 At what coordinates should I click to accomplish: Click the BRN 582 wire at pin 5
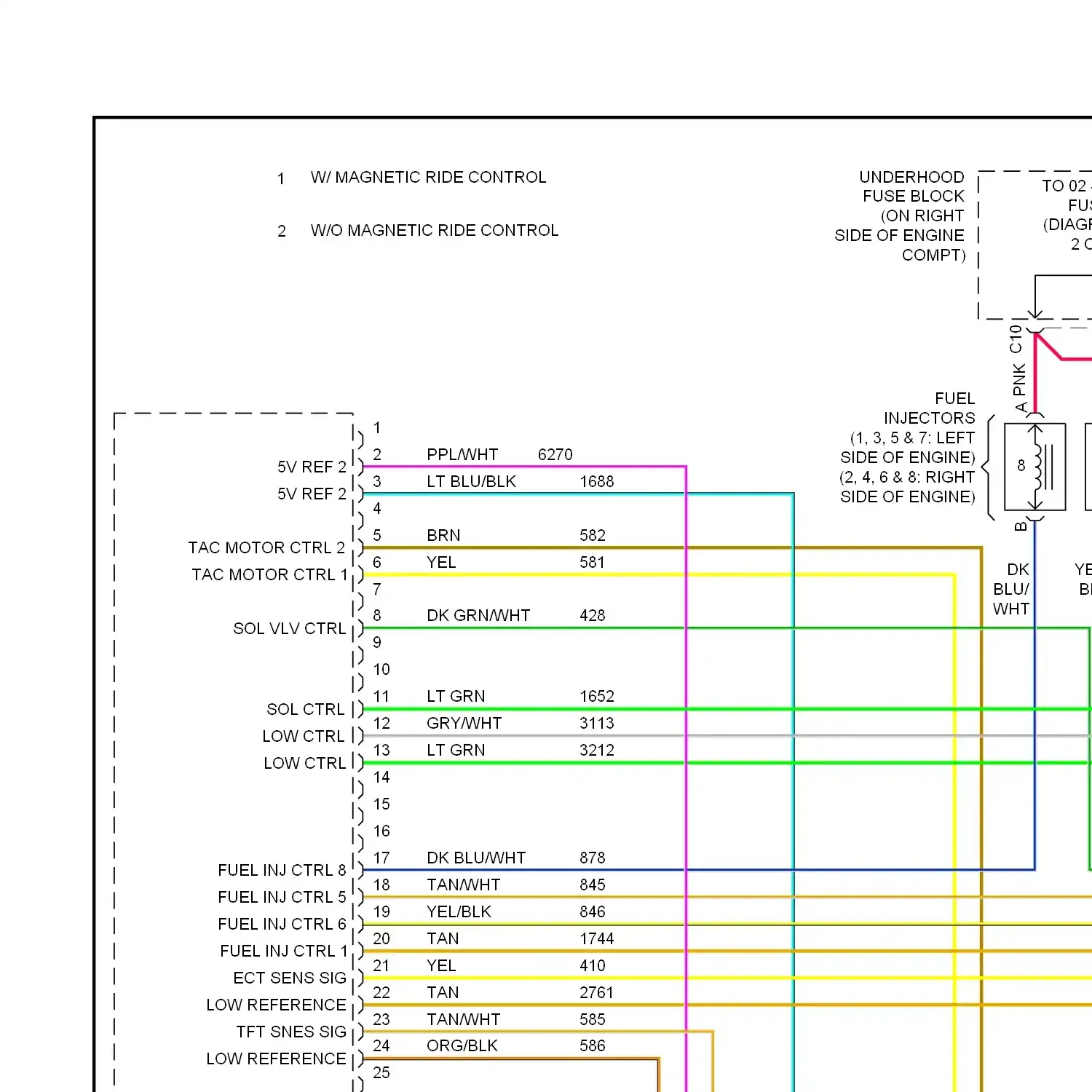point(510,547)
